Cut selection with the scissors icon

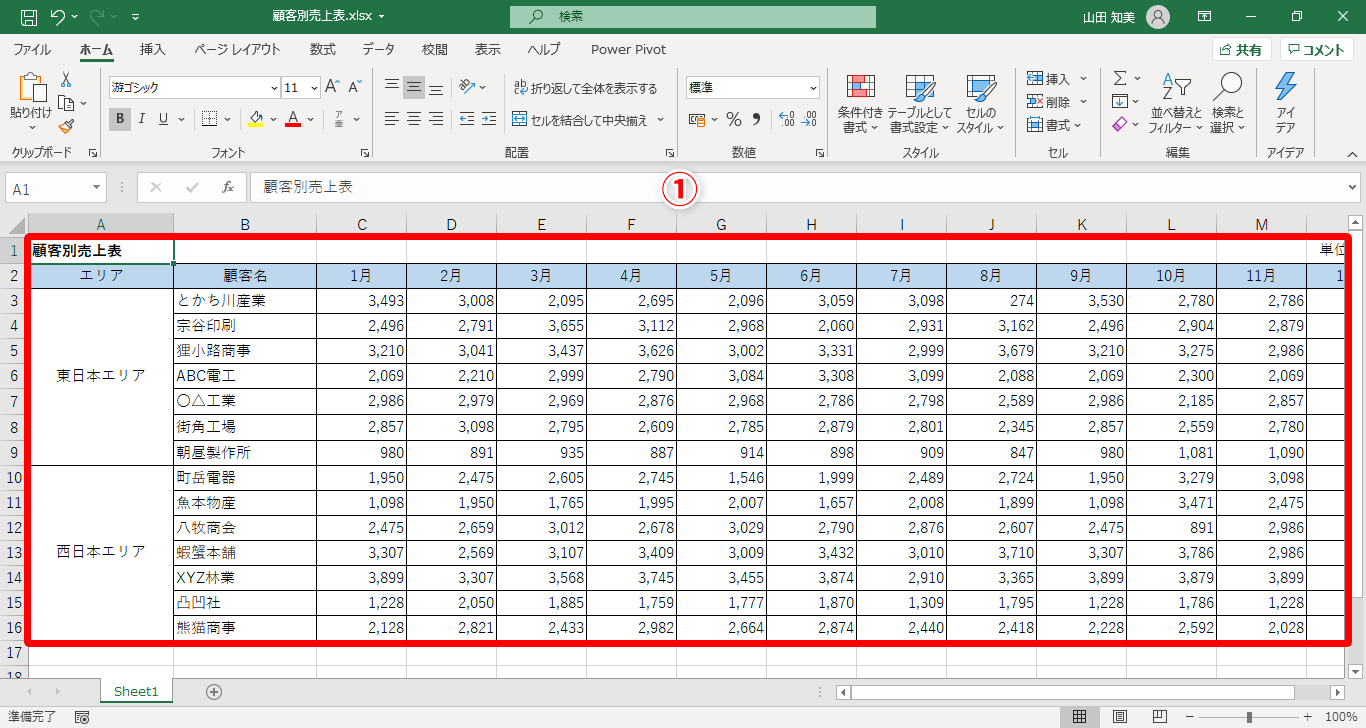pyautogui.click(x=66, y=79)
